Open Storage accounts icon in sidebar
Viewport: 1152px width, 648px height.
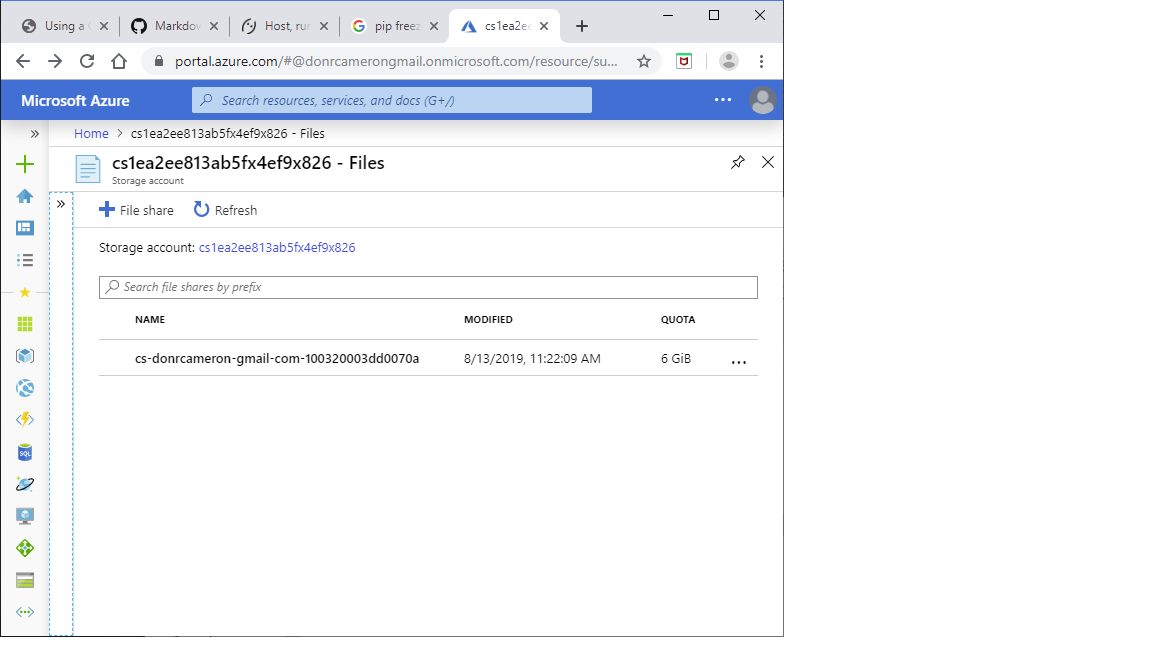[x=25, y=580]
